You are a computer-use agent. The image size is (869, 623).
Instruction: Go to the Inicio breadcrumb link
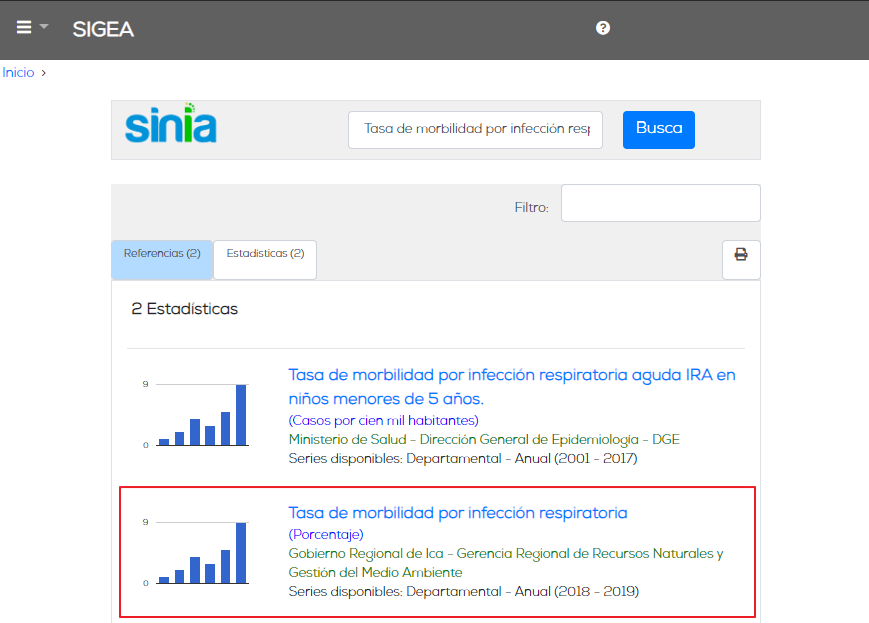pyautogui.click(x=18, y=73)
